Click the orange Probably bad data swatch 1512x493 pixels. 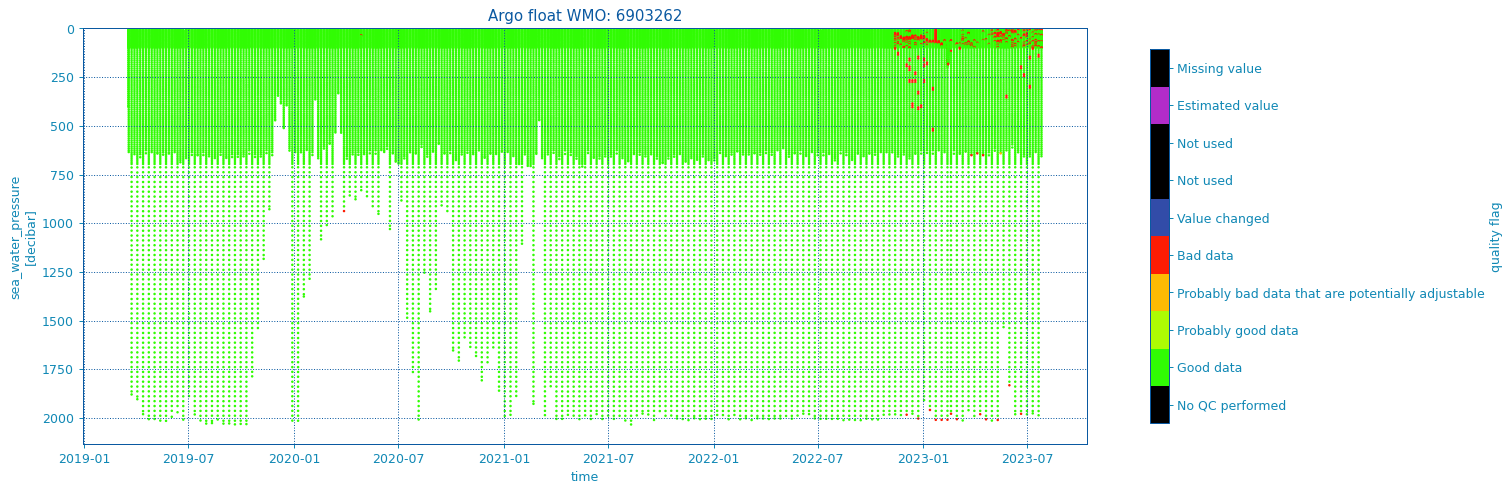coord(1159,293)
